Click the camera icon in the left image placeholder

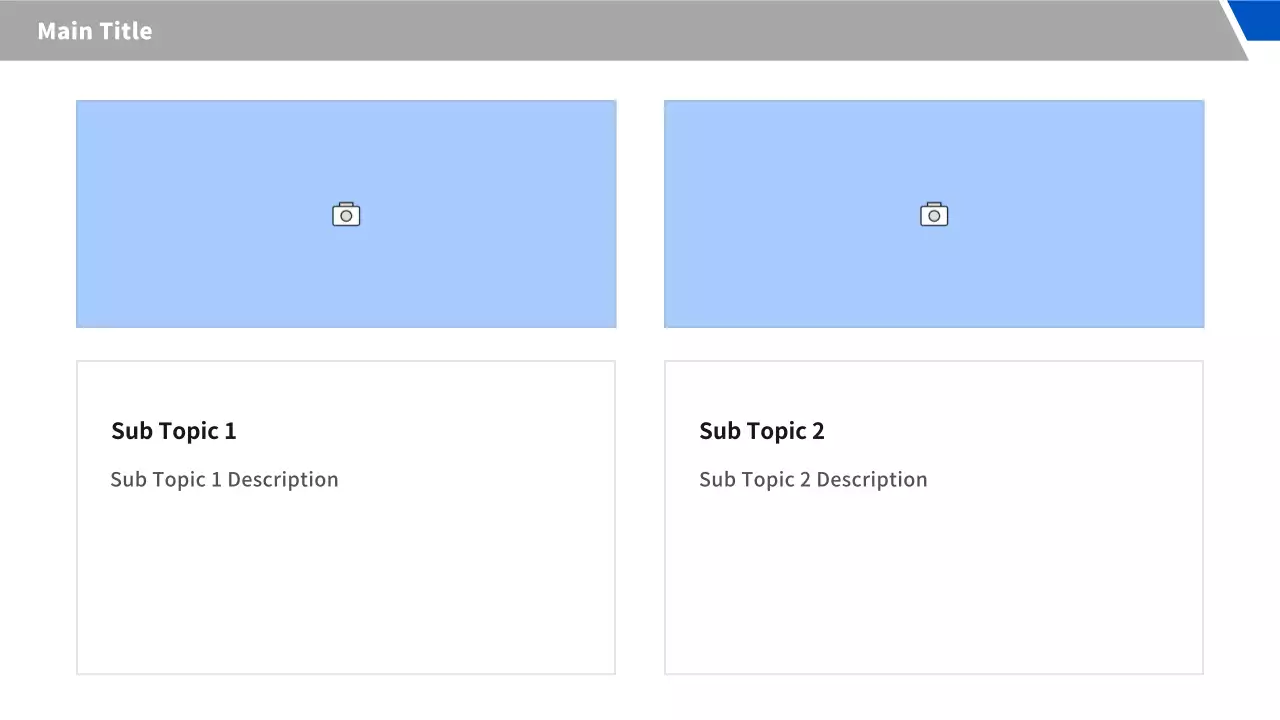click(346, 215)
